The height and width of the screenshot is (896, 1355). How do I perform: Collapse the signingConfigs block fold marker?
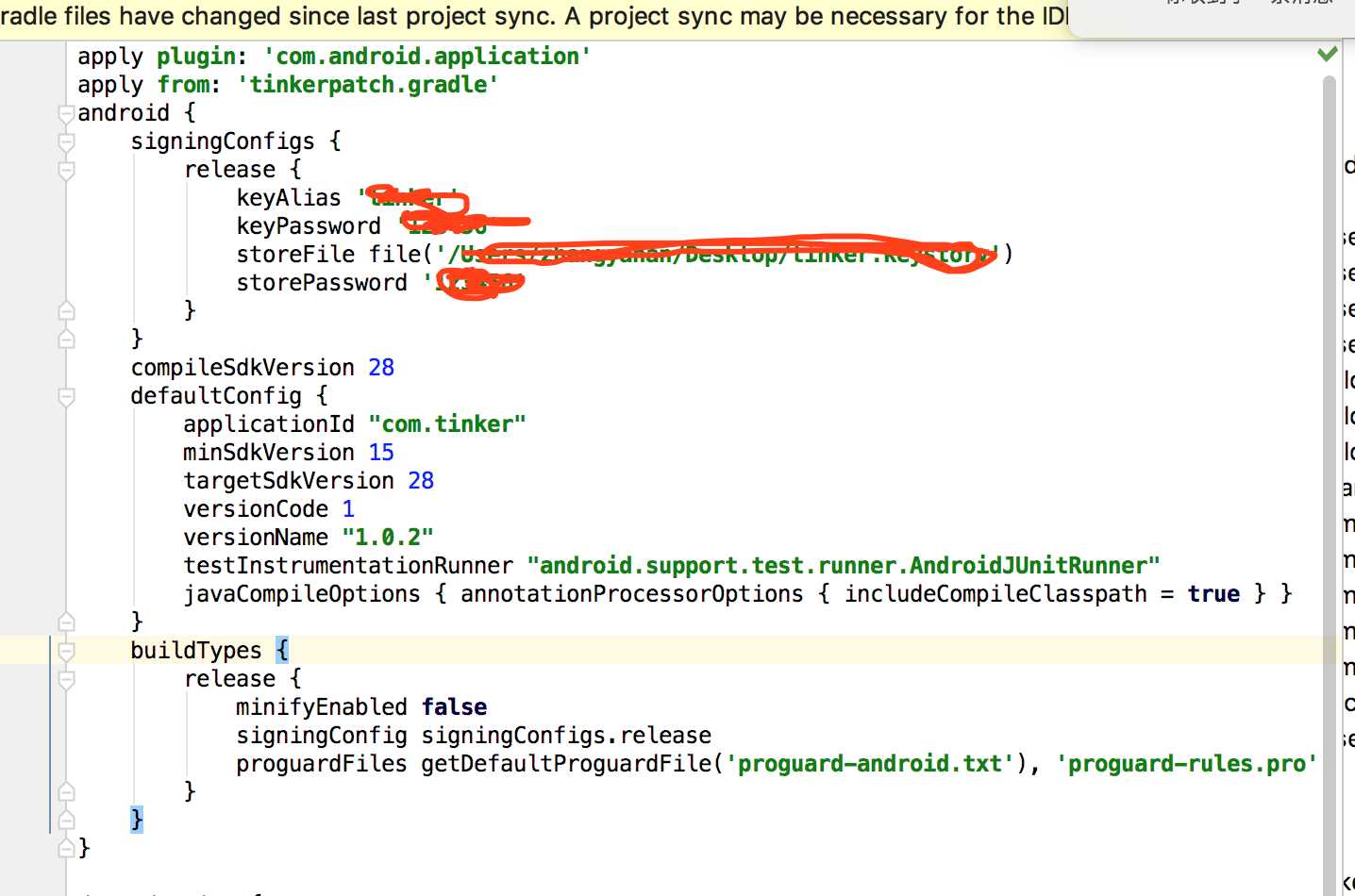[66, 142]
